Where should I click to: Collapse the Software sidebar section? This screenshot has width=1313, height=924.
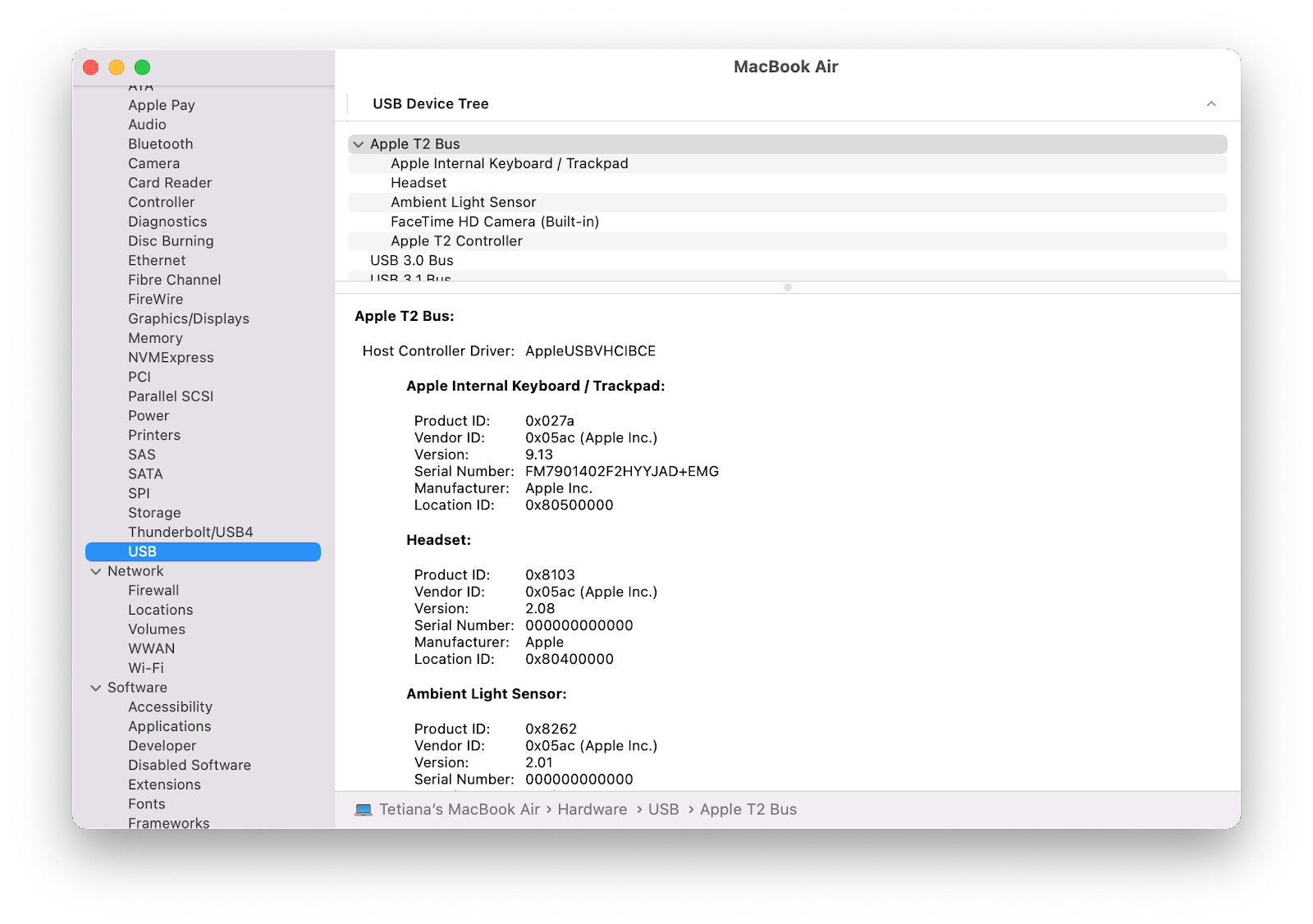(96, 688)
